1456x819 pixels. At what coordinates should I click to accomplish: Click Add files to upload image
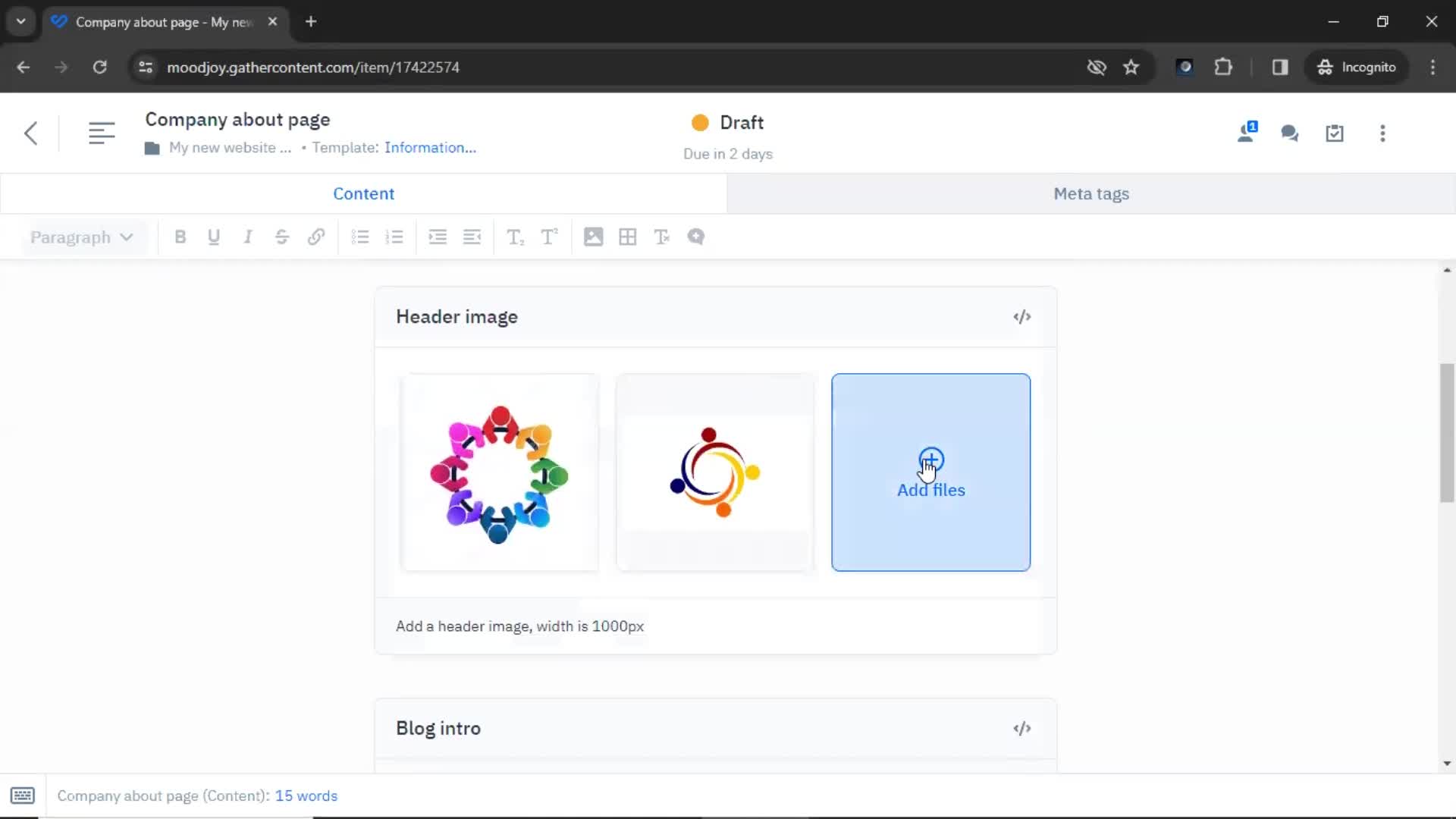(931, 472)
